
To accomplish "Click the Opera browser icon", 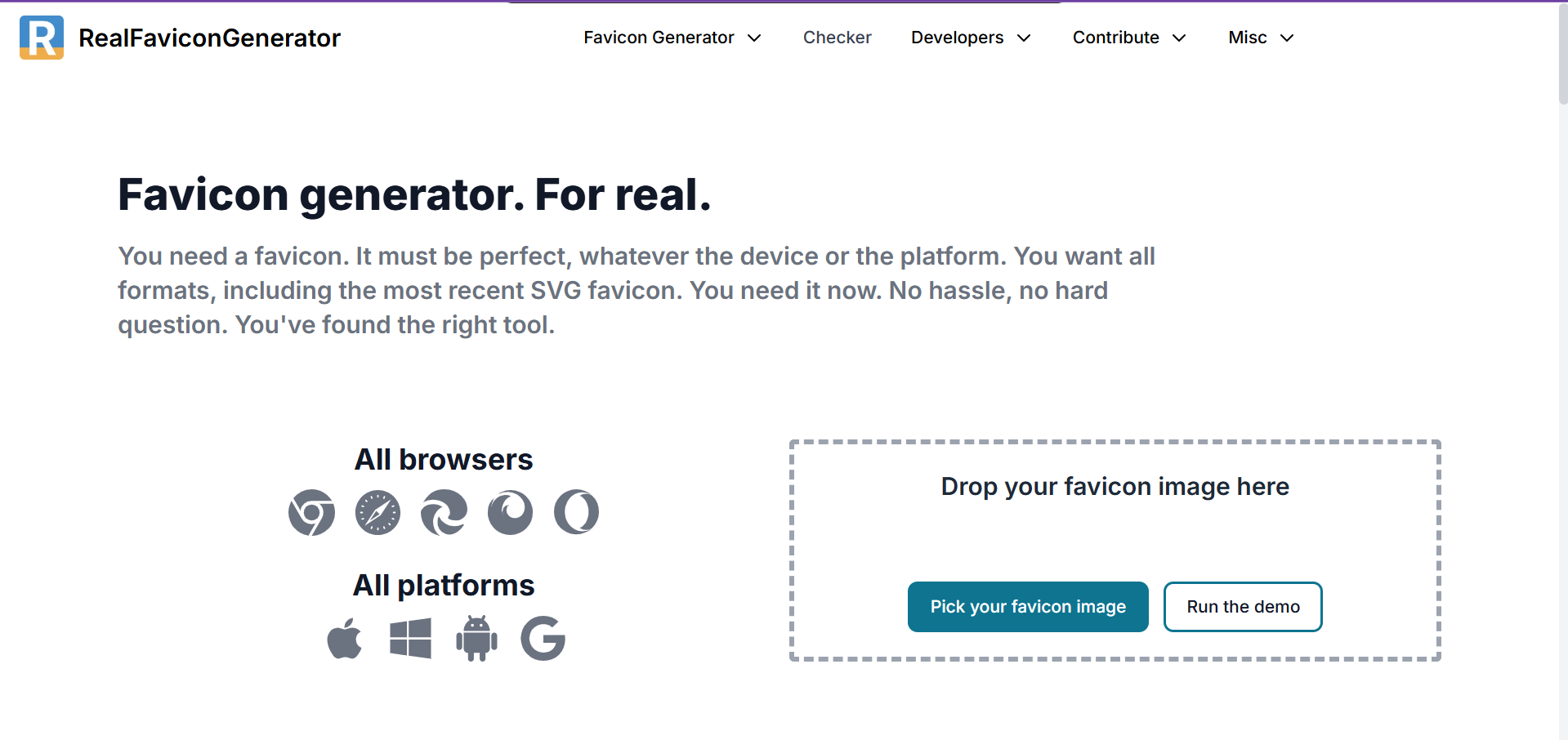I will click(576, 513).
